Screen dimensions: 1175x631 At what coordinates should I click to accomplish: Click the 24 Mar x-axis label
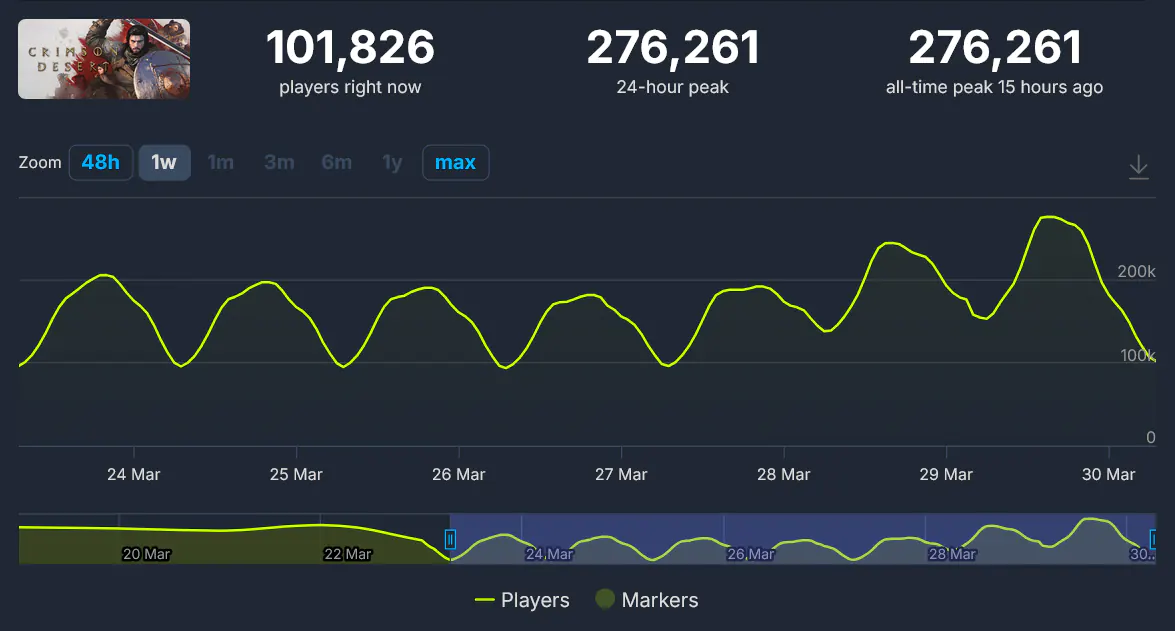pos(133,474)
